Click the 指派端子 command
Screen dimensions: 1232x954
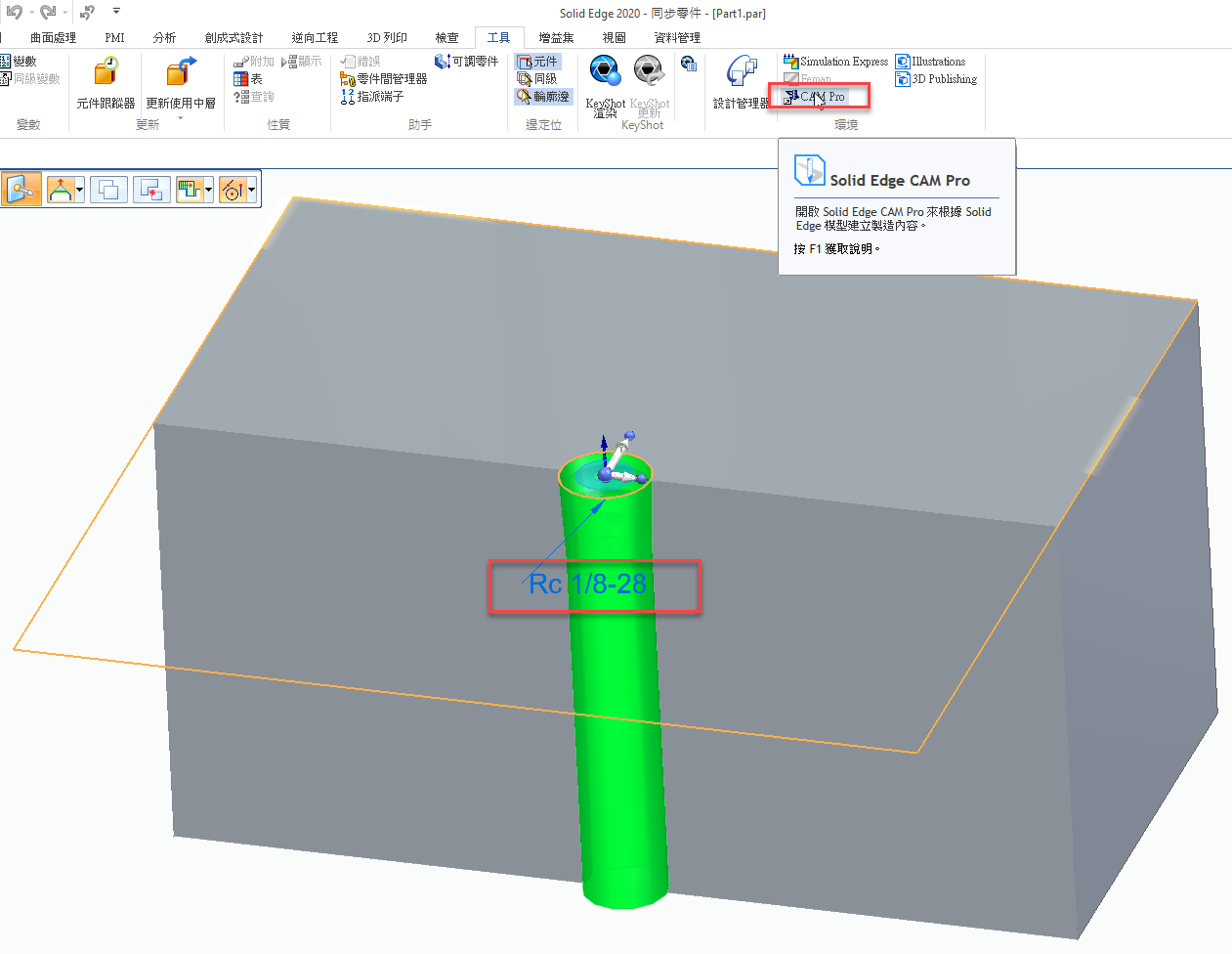click(371, 97)
